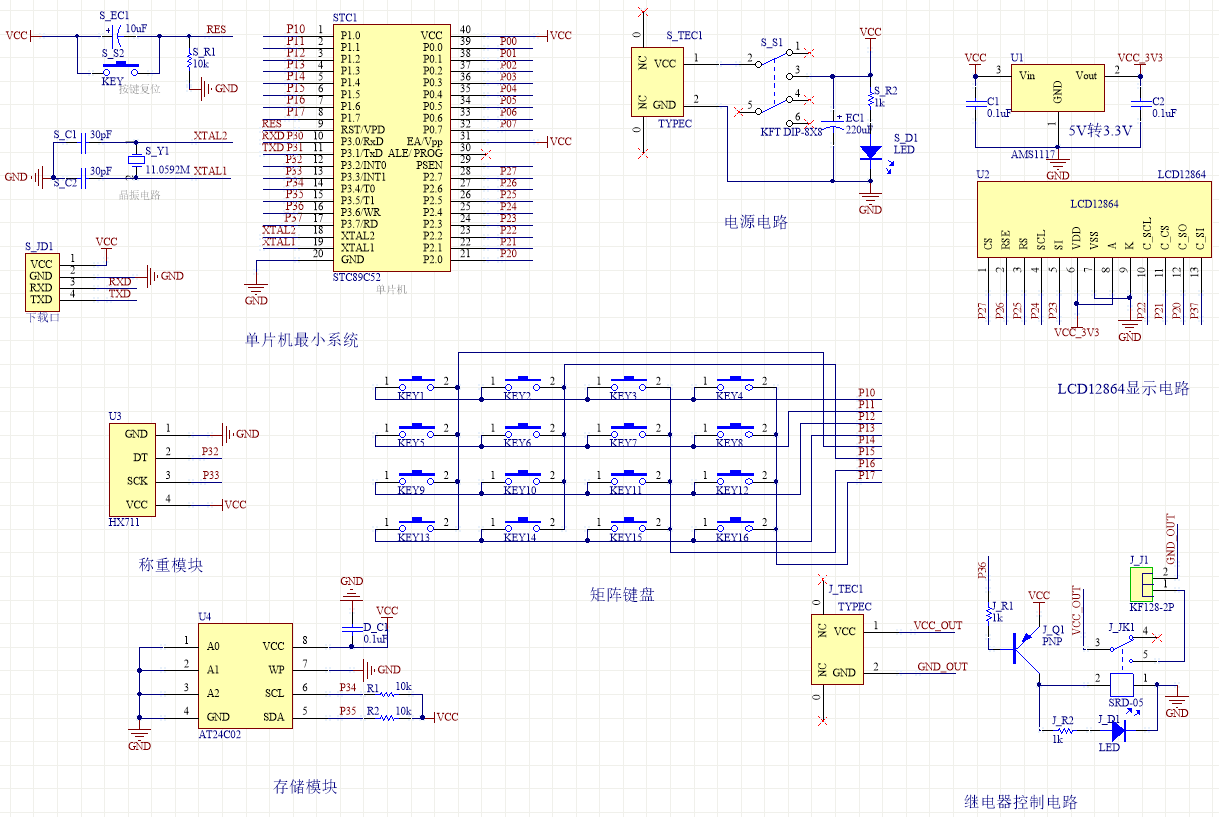Screen dimensions: 1219x817
Task: Click the VCC_3V3 net label at Vout
Action: 1140,58
